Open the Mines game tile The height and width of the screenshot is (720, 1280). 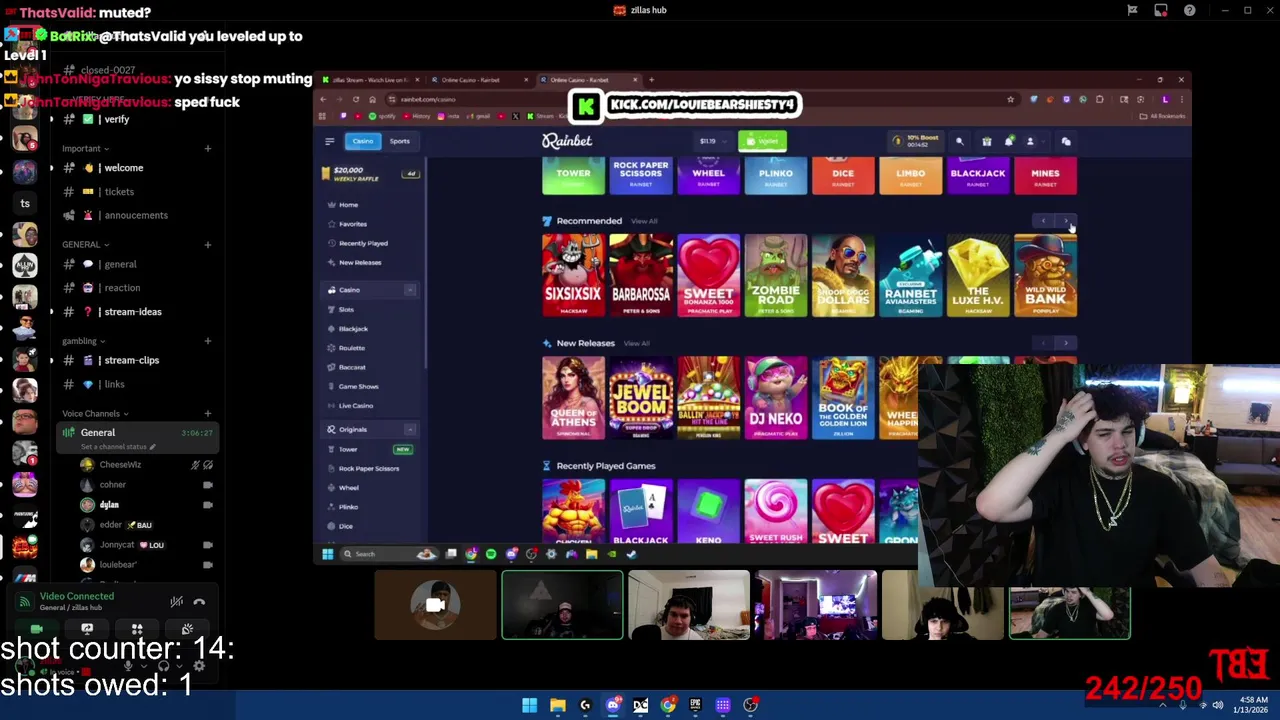[x=1045, y=177]
